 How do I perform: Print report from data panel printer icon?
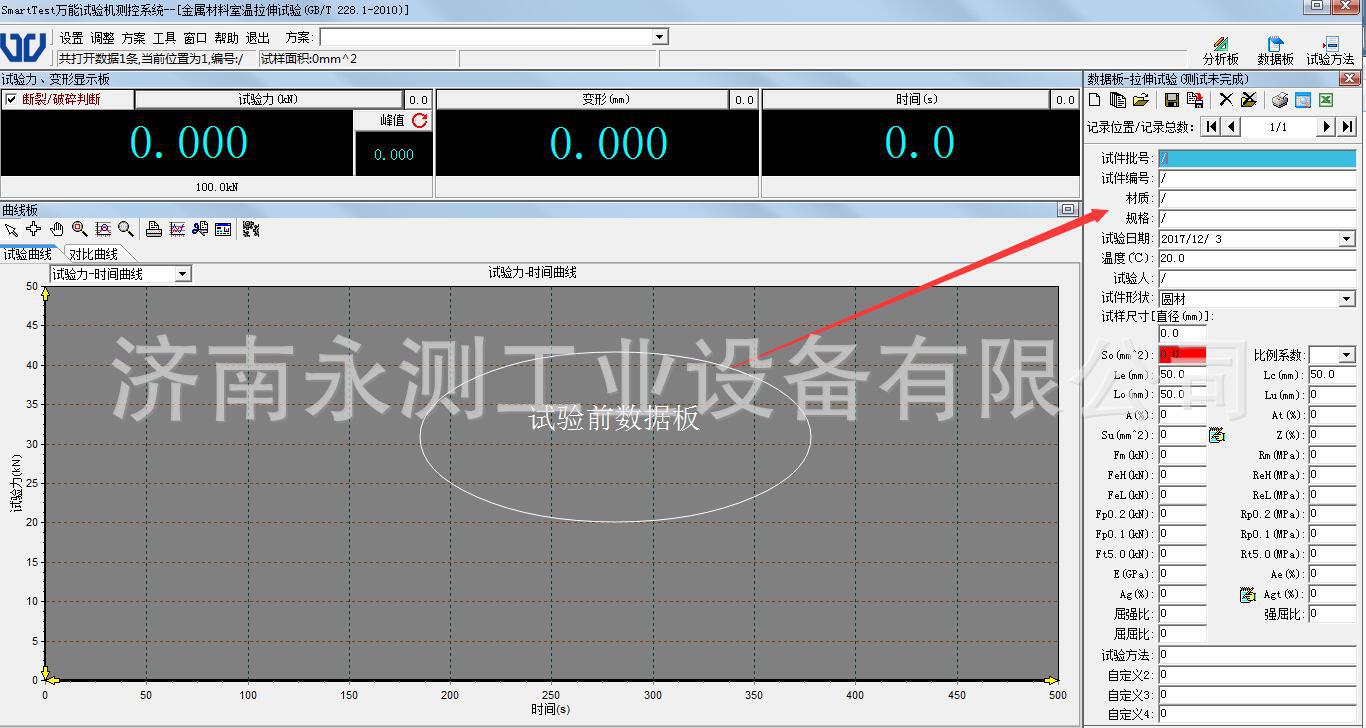click(x=1280, y=100)
